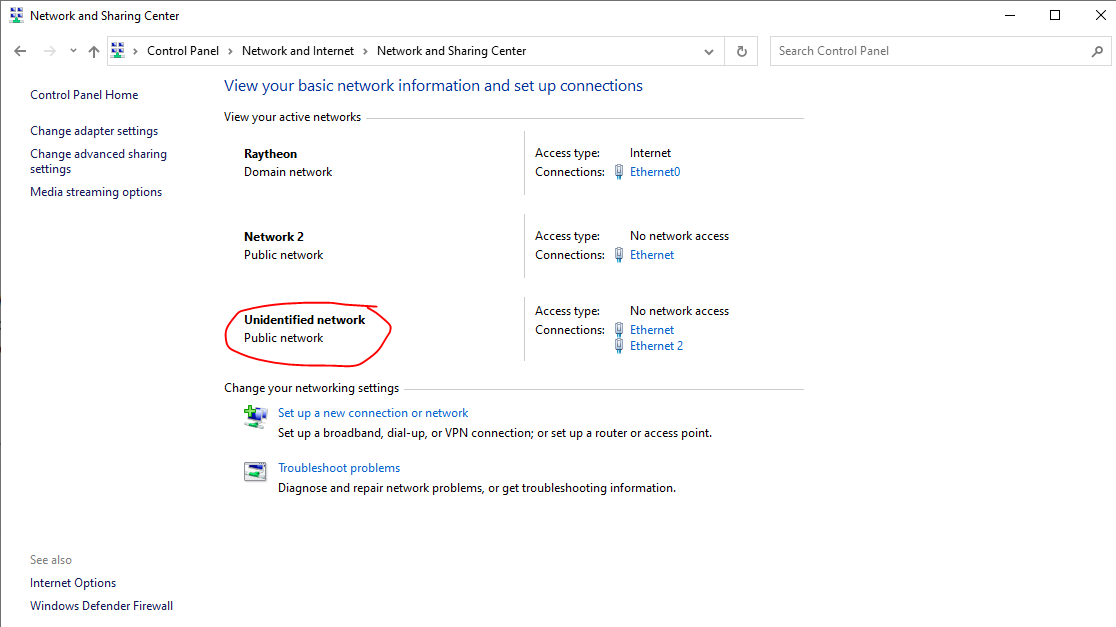Click the search magnifier icon

click(1097, 51)
